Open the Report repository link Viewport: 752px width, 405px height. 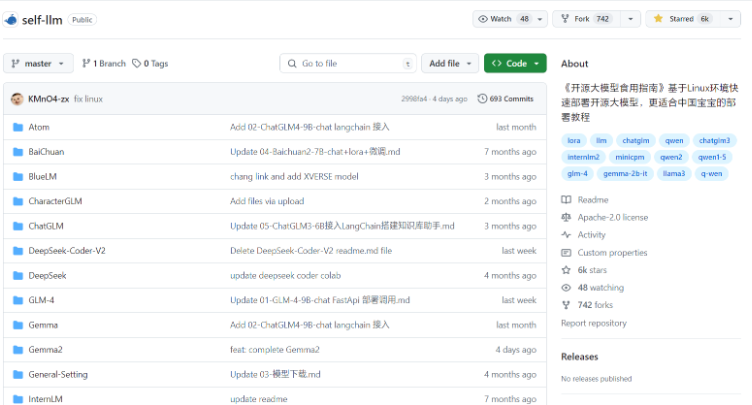(594, 323)
